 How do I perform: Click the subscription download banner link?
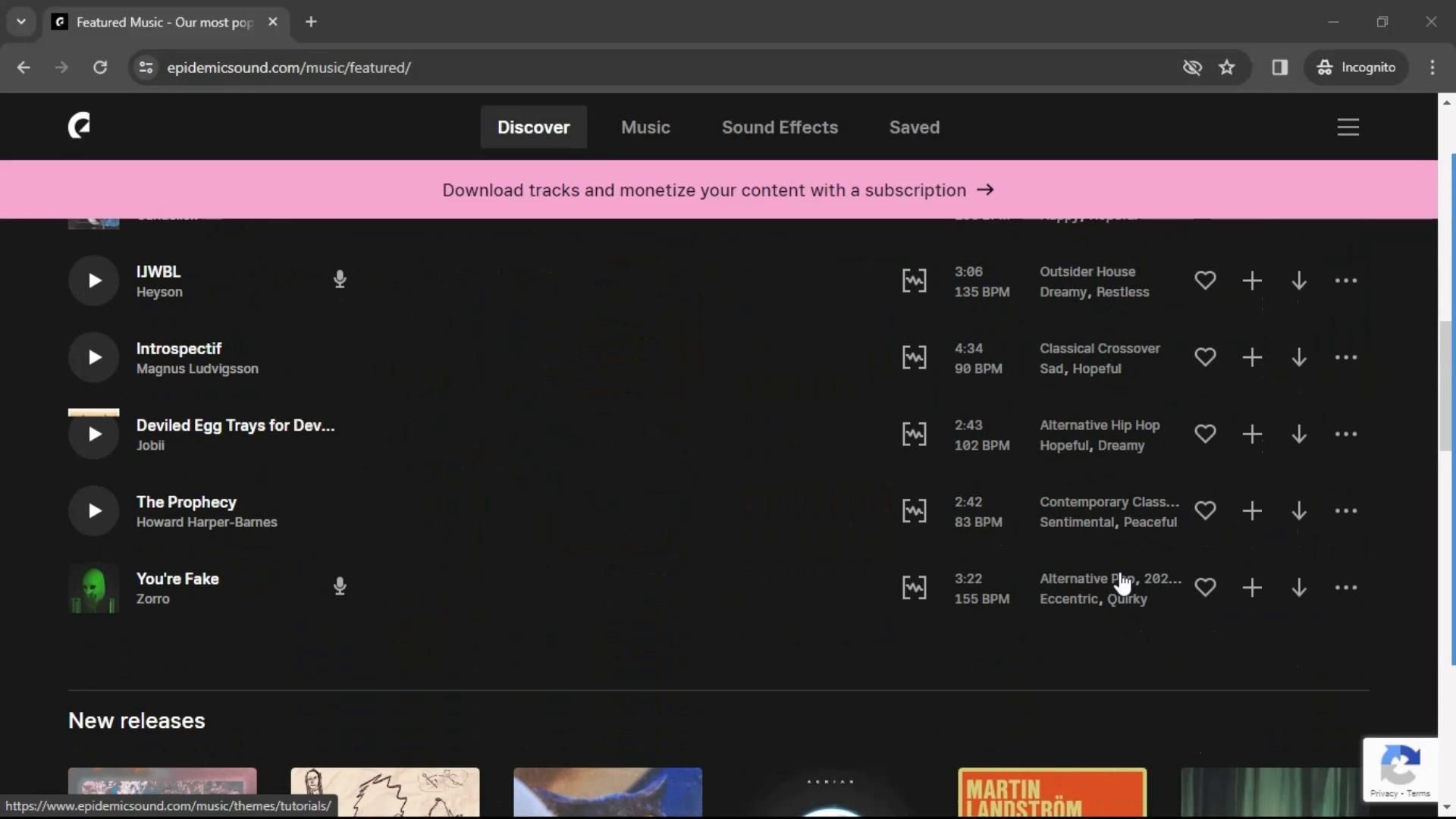pyautogui.click(x=717, y=190)
